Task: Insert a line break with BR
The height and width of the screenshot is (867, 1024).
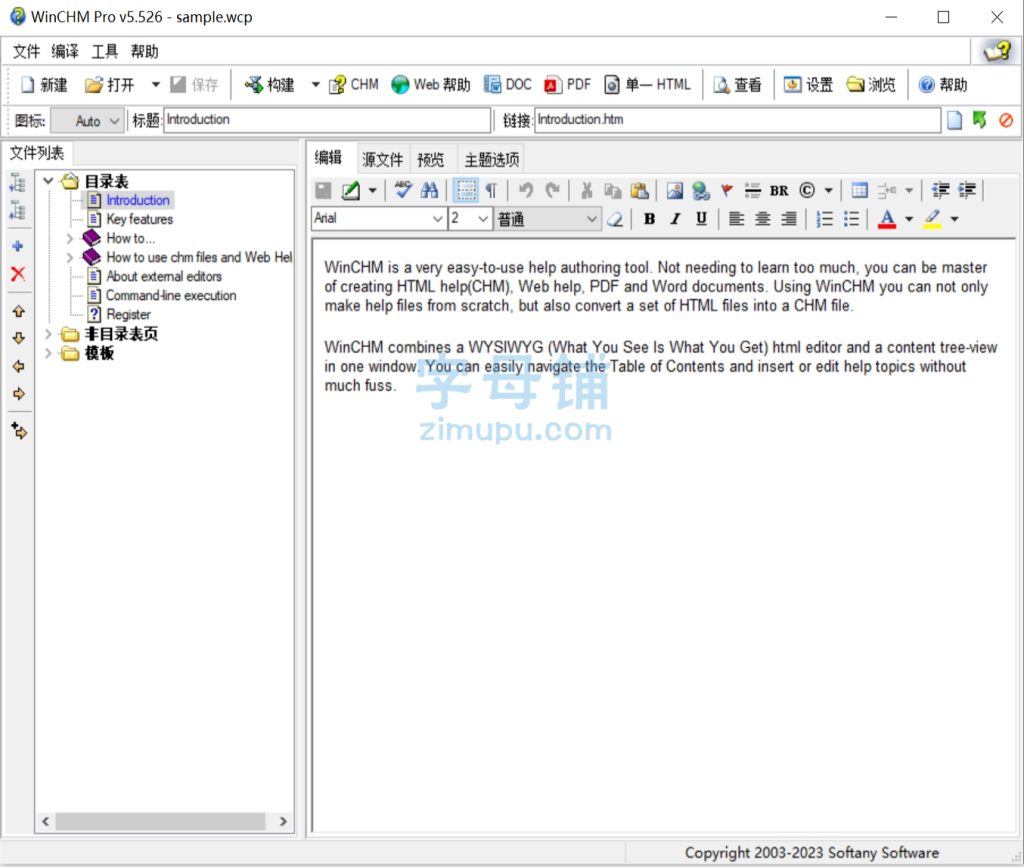Action: 778,191
